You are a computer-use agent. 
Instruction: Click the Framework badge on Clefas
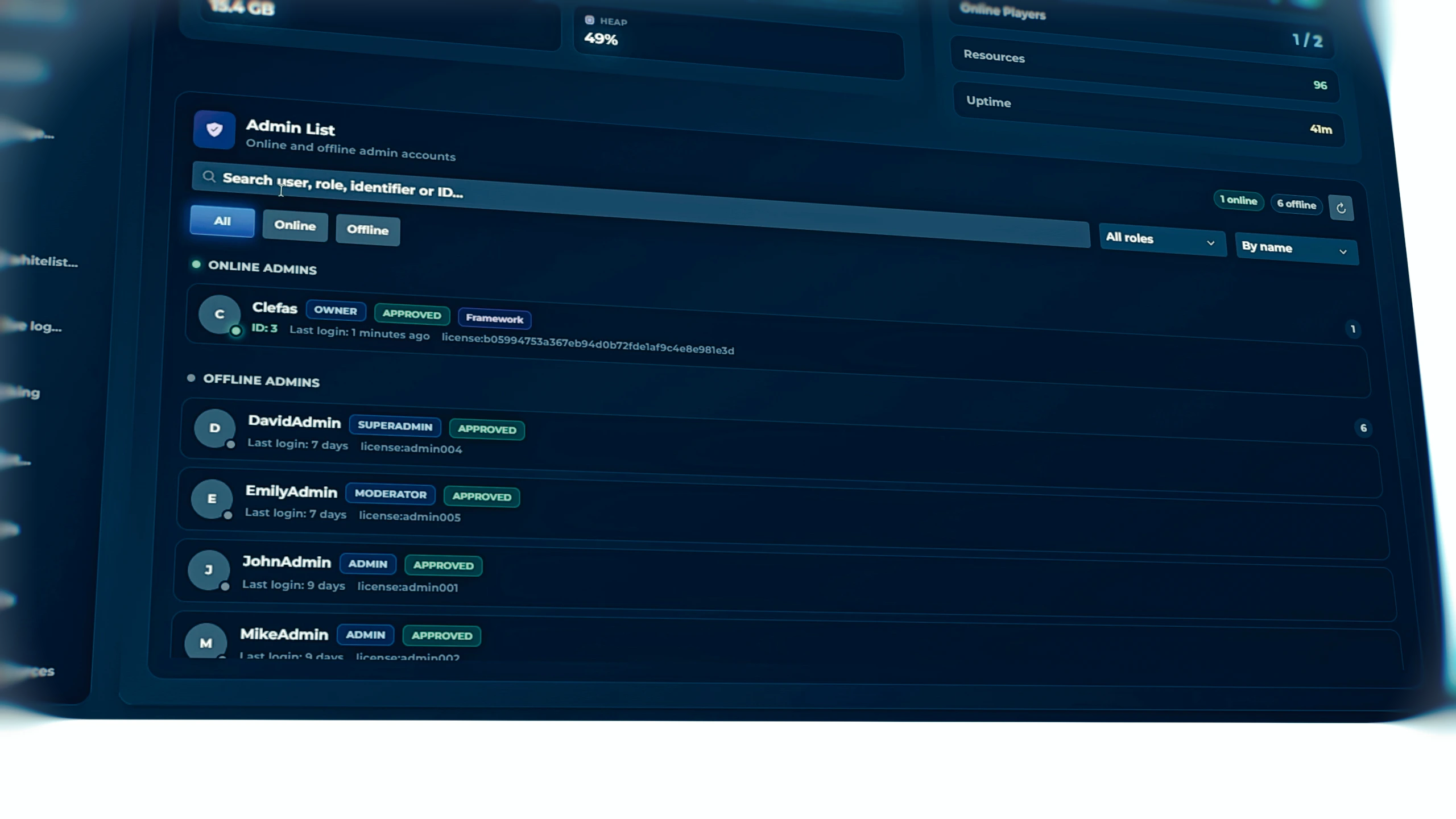pos(494,318)
